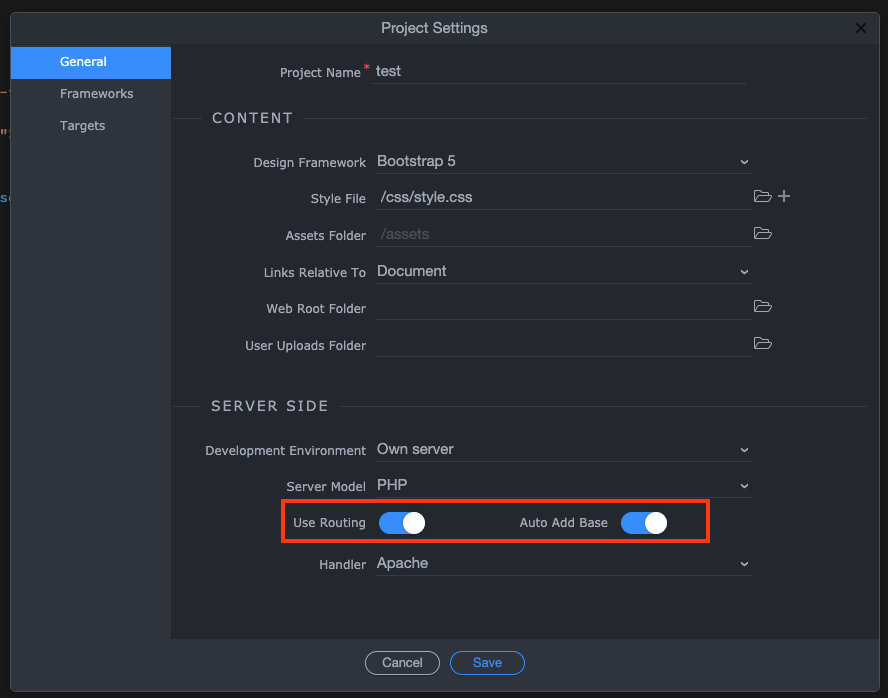This screenshot has width=888, height=698.
Task: Open Handler Apache dropdown
Action: pyautogui.click(x=563, y=564)
